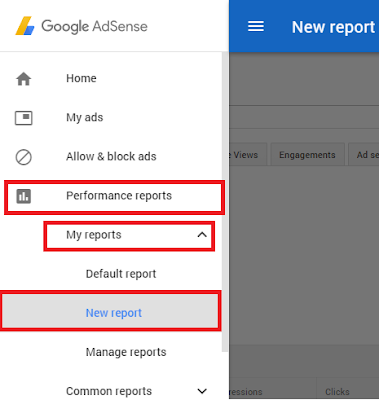Viewport: 379px width, 400px height.
Task: Open Manage reports
Action: click(126, 352)
